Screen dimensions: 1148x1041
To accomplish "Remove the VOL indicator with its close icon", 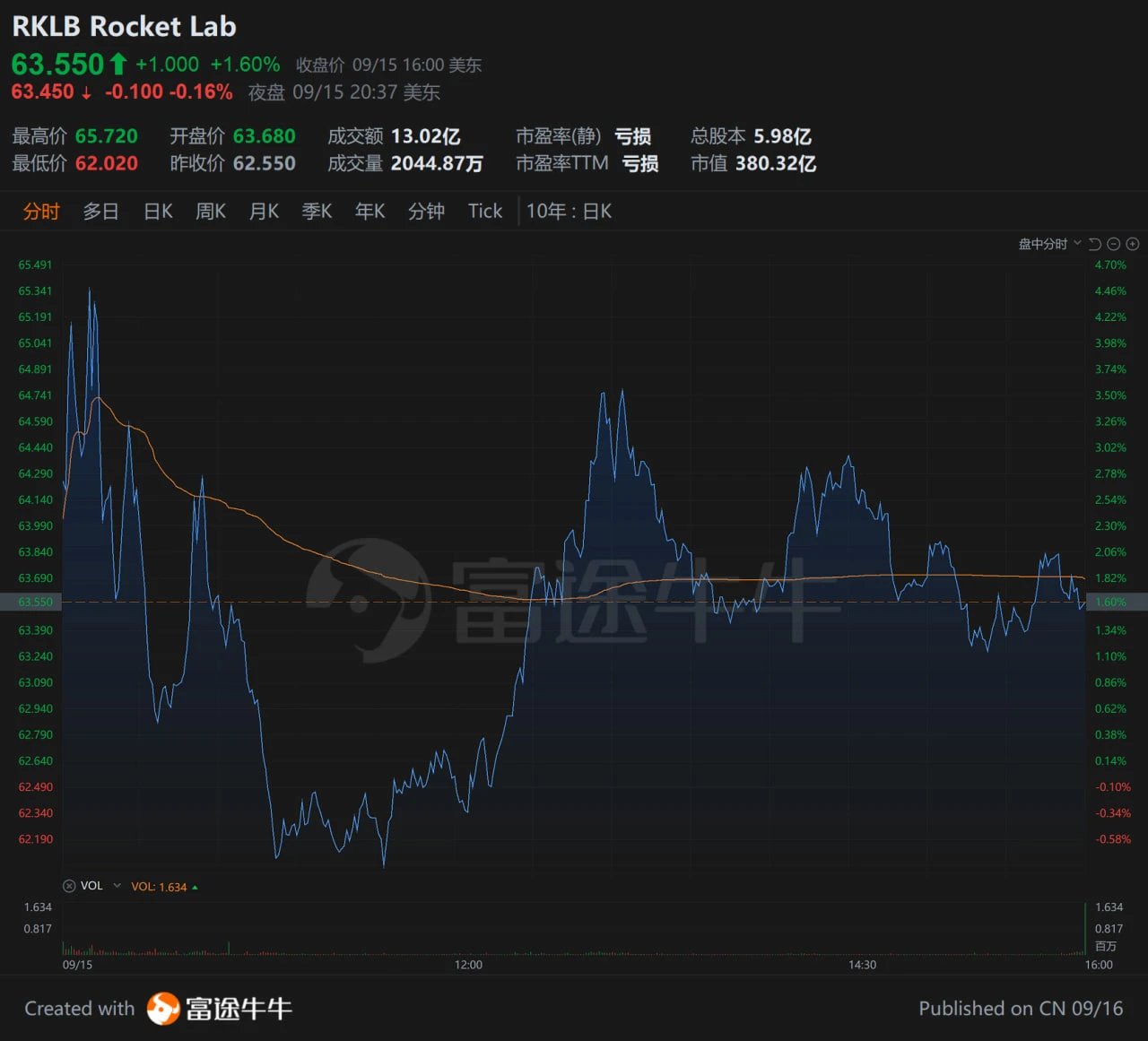I will coord(69,886).
